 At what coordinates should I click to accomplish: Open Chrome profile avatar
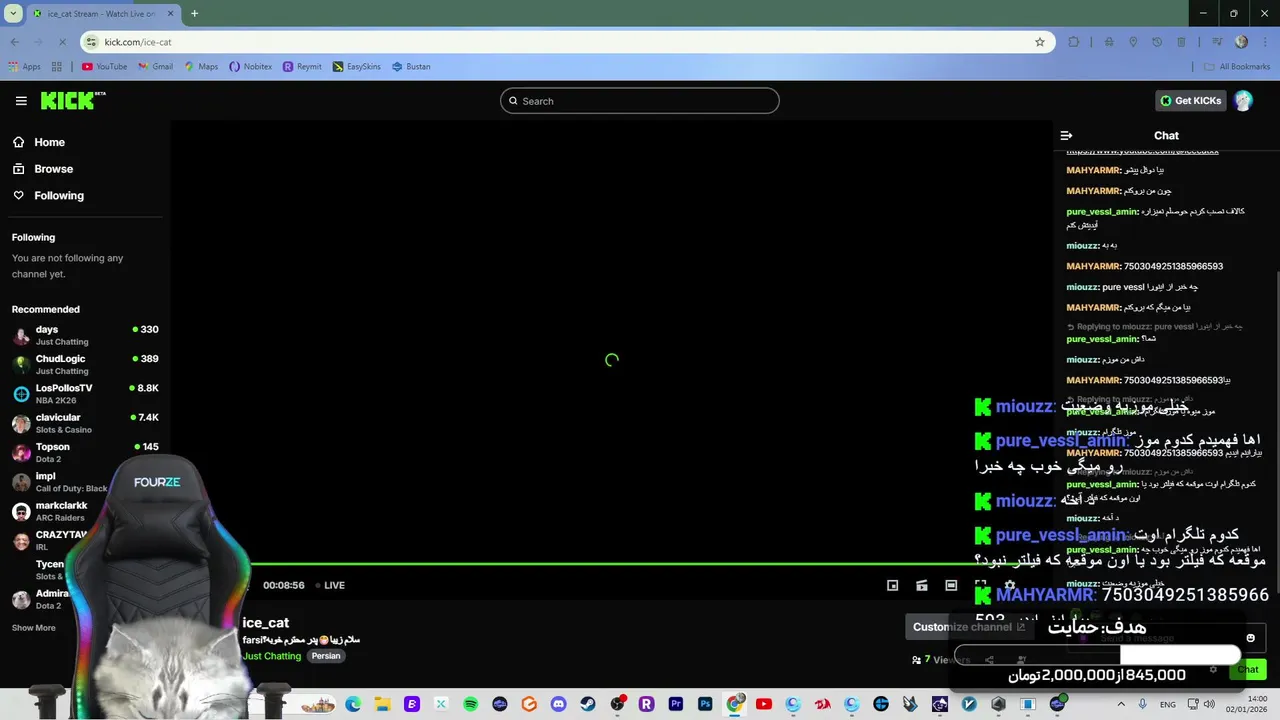click(x=1241, y=42)
